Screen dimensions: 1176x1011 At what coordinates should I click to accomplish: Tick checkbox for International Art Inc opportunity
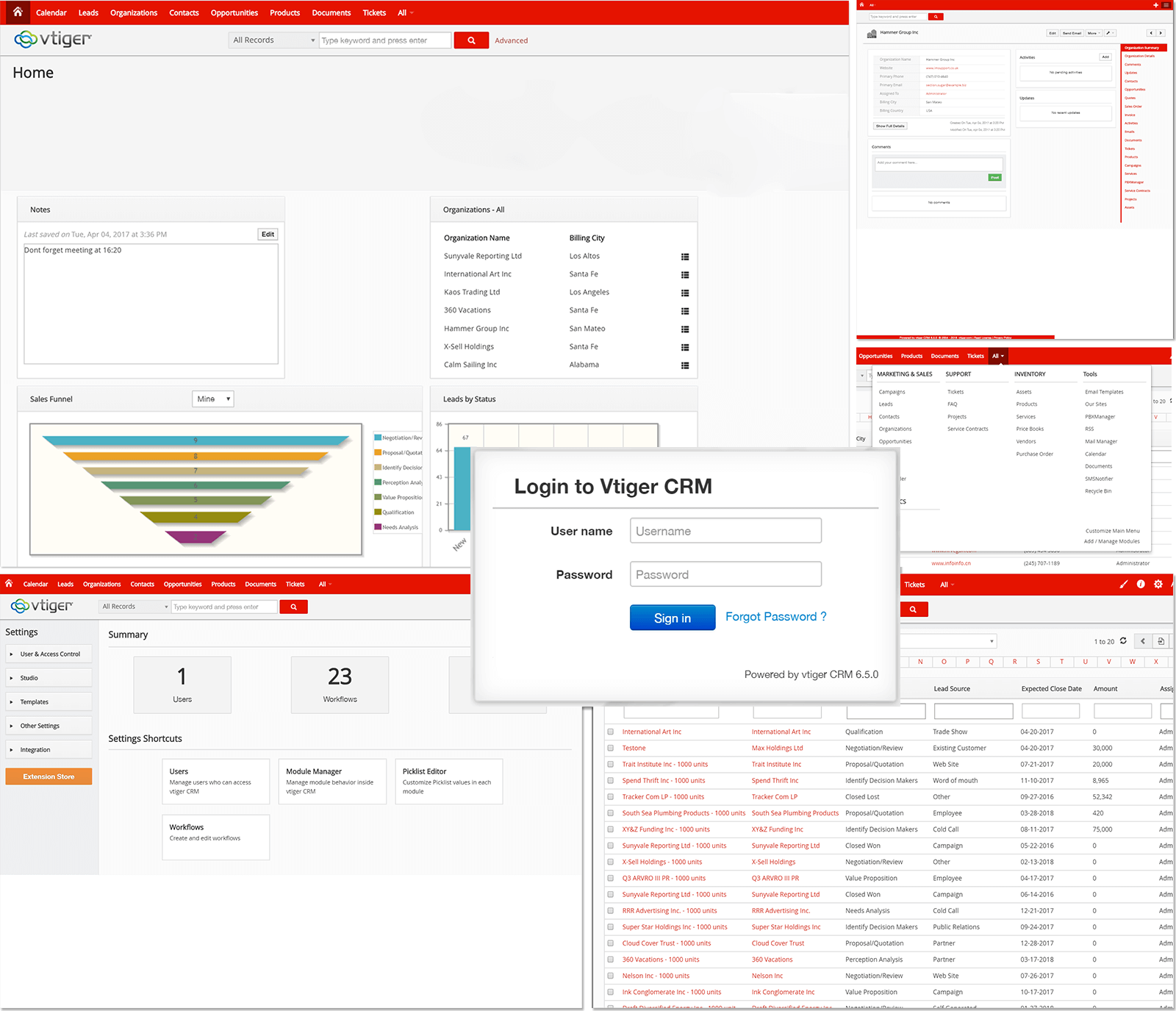coord(610,732)
